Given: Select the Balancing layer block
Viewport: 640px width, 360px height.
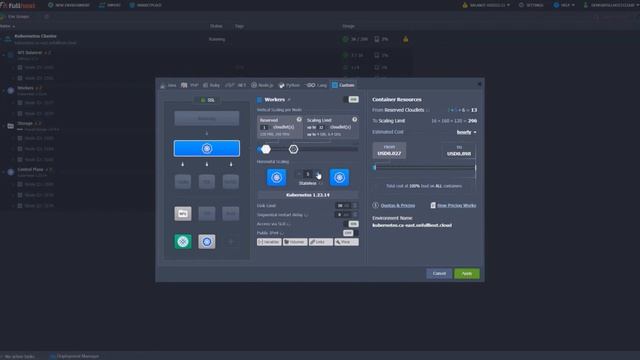Looking at the screenshot, I should pyautogui.click(x=207, y=118).
